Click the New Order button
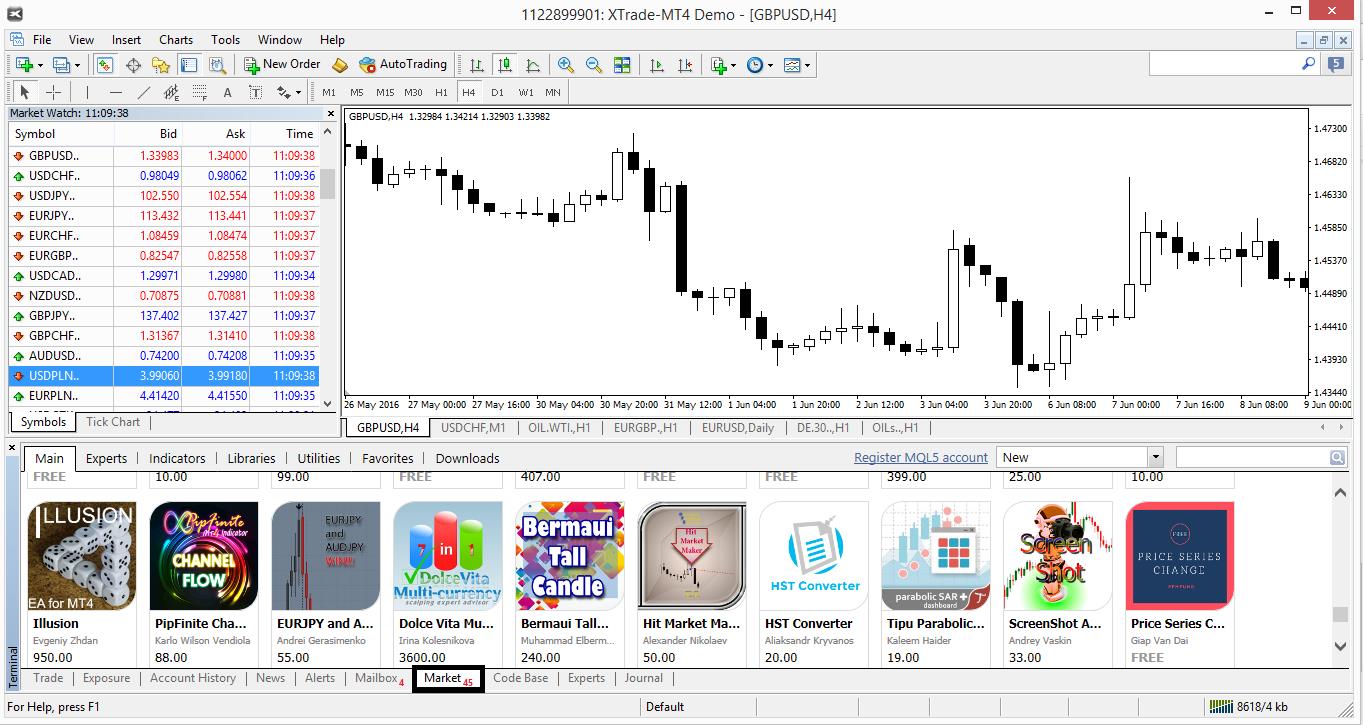The height and width of the screenshot is (725, 1363). [282, 64]
